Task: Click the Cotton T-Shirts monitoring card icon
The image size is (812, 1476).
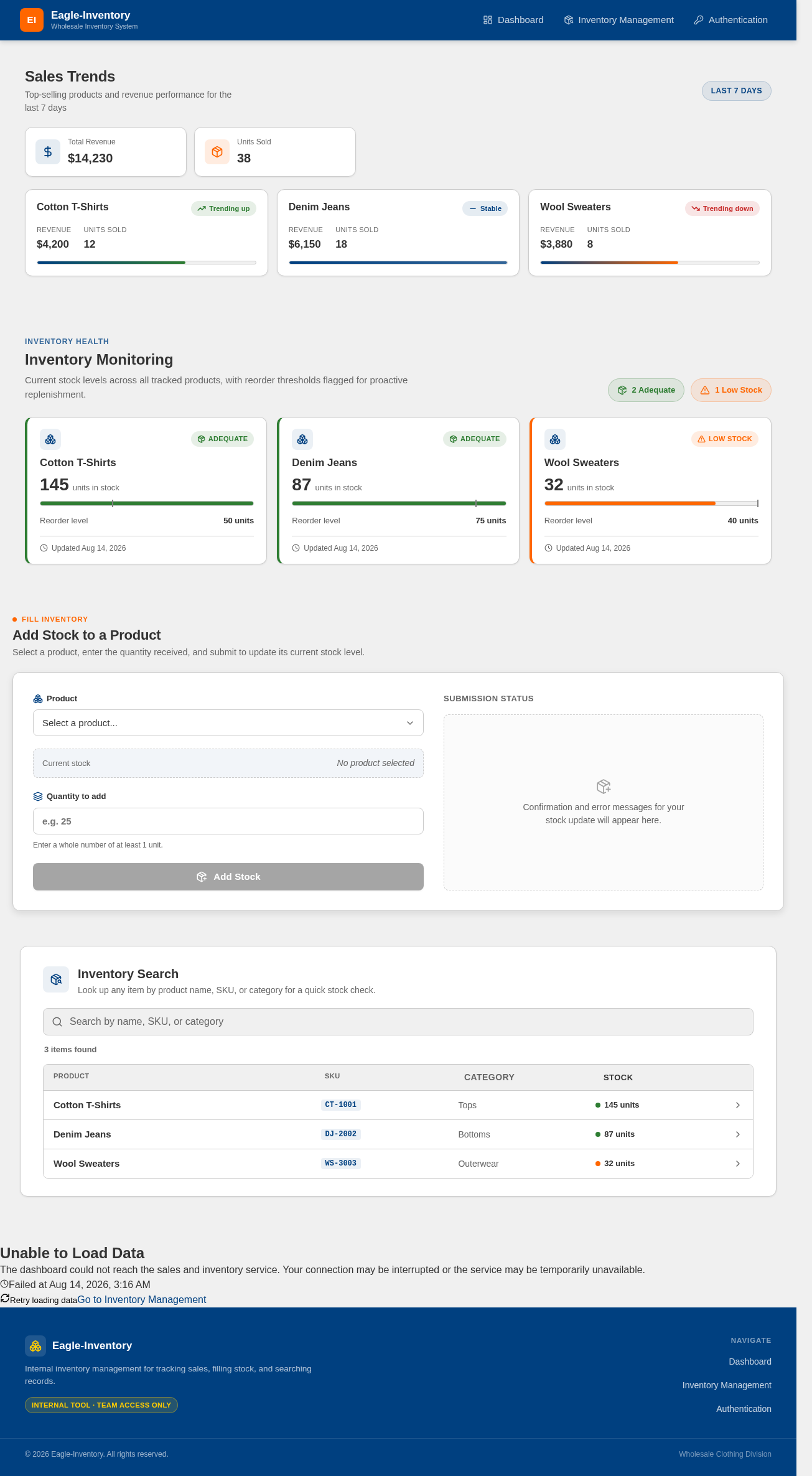Action: point(50,439)
